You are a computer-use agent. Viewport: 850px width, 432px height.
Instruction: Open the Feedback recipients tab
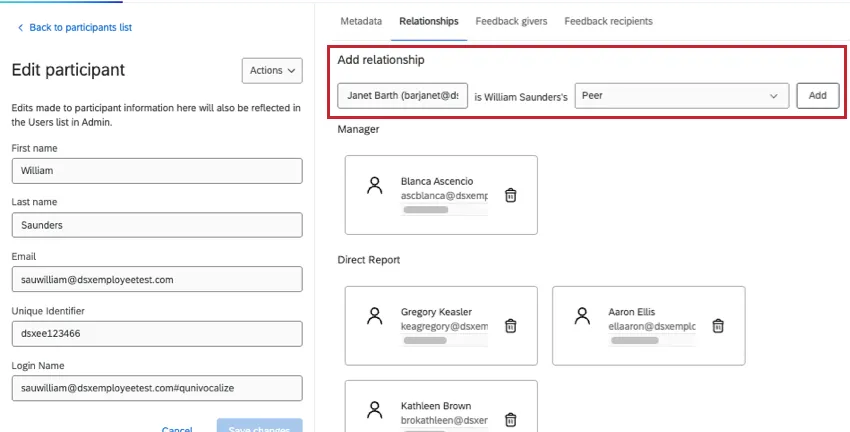(608, 21)
